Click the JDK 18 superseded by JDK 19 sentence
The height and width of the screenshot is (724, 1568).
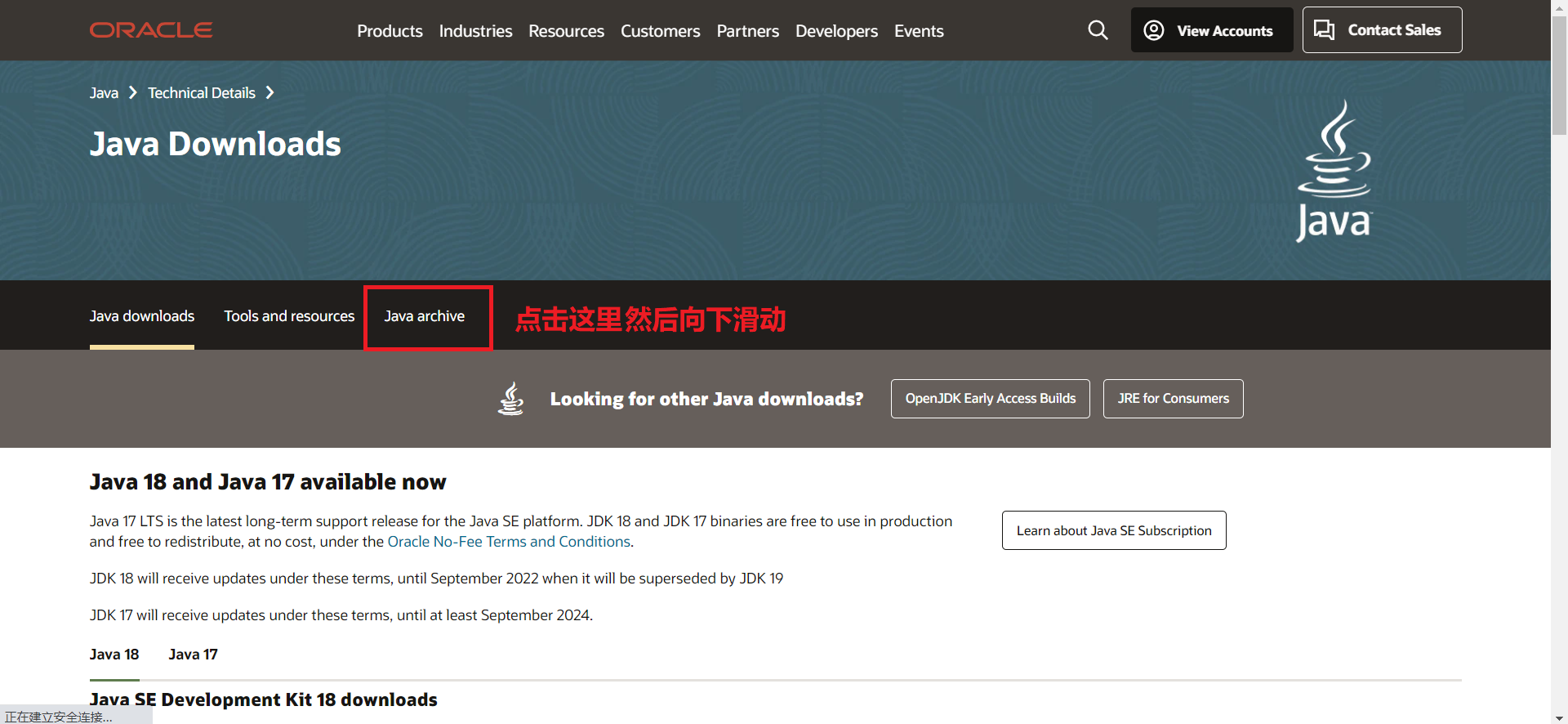coord(436,579)
